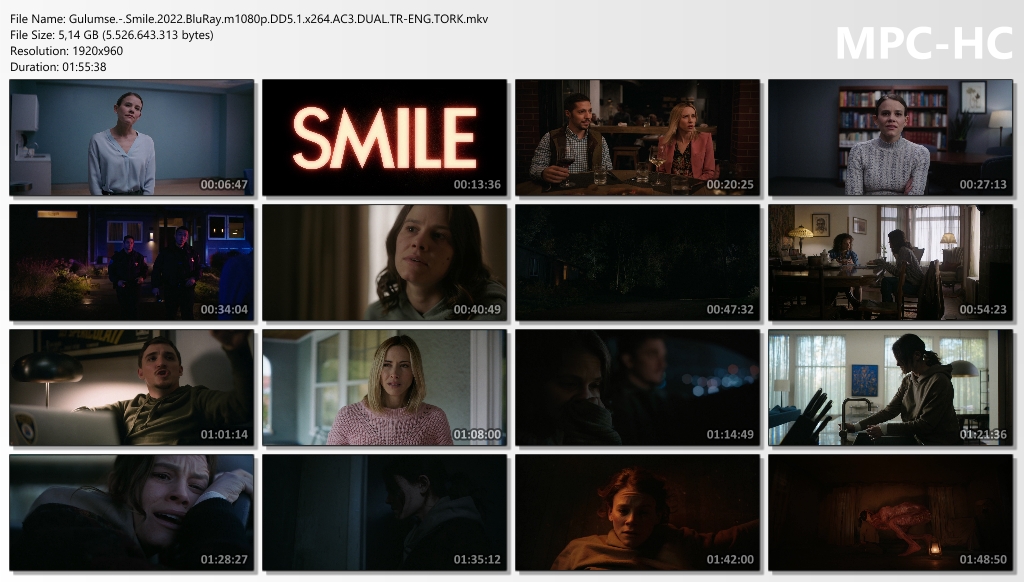Click the bookshelf scene thumbnail at 00:27:13
This screenshot has height=582, width=1024.
click(890, 137)
